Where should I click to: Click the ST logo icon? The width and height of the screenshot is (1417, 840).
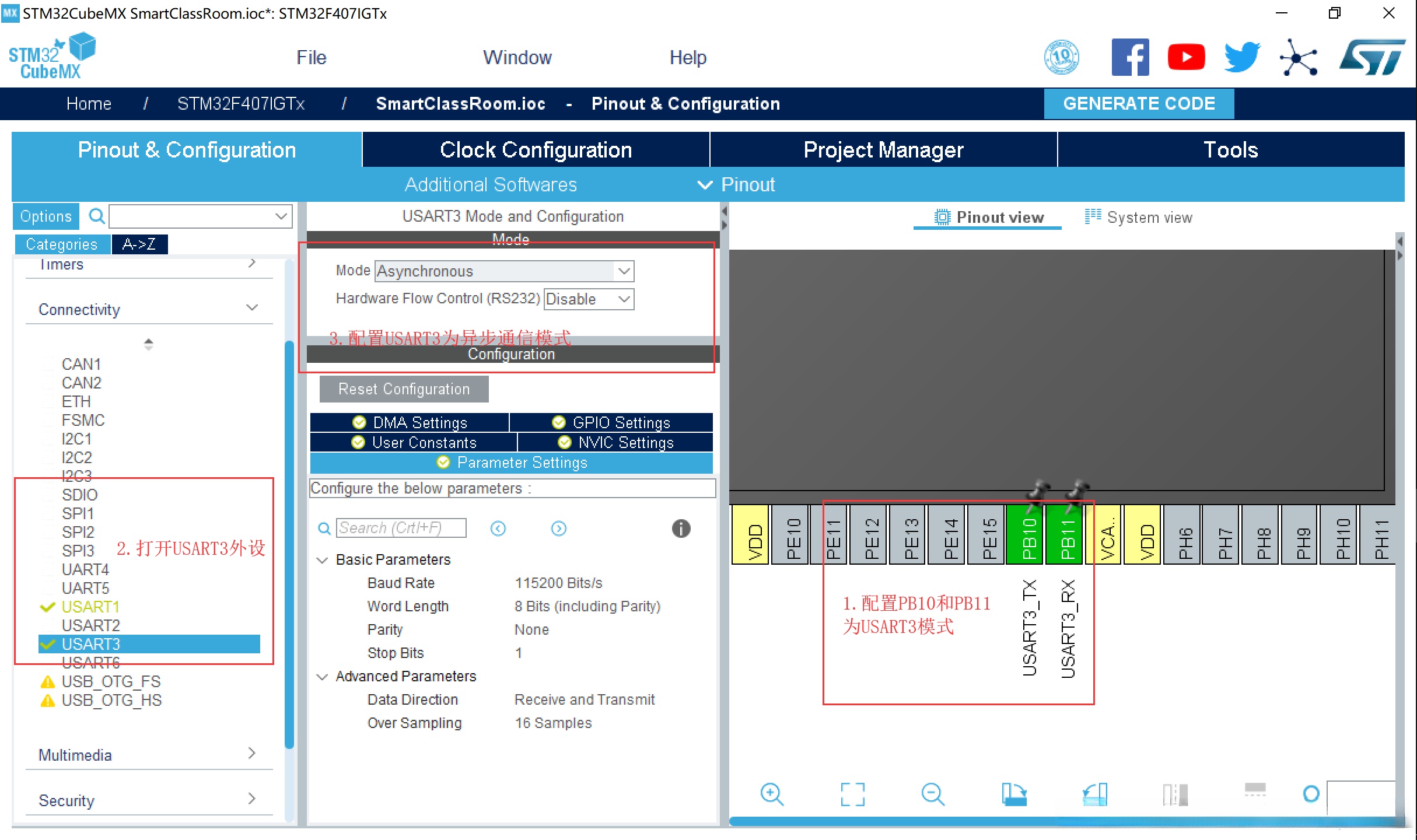pyautogui.click(x=1373, y=57)
